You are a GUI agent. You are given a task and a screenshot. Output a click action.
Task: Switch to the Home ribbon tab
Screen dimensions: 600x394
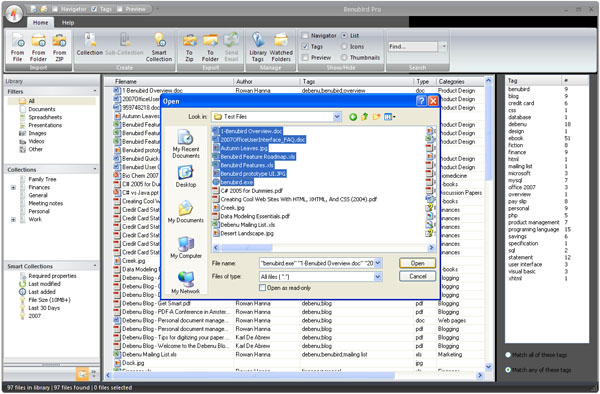[40, 23]
